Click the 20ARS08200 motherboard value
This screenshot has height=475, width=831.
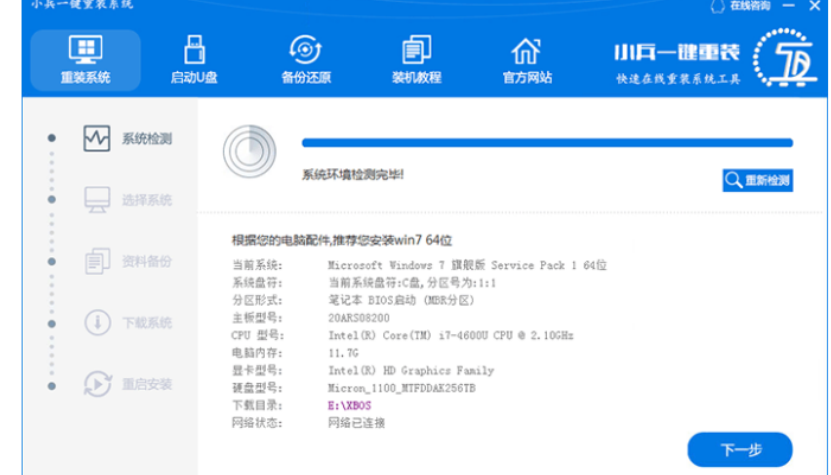(359, 318)
